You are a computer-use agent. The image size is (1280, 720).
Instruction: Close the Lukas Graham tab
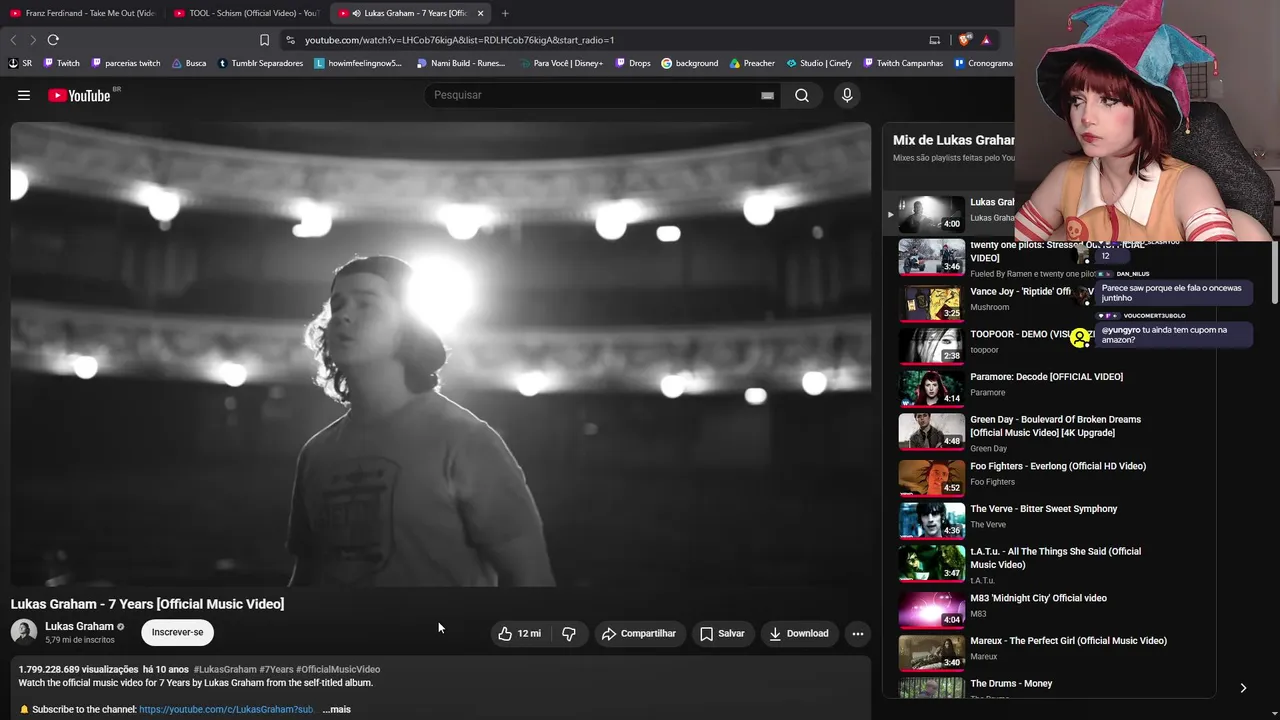pyautogui.click(x=480, y=13)
